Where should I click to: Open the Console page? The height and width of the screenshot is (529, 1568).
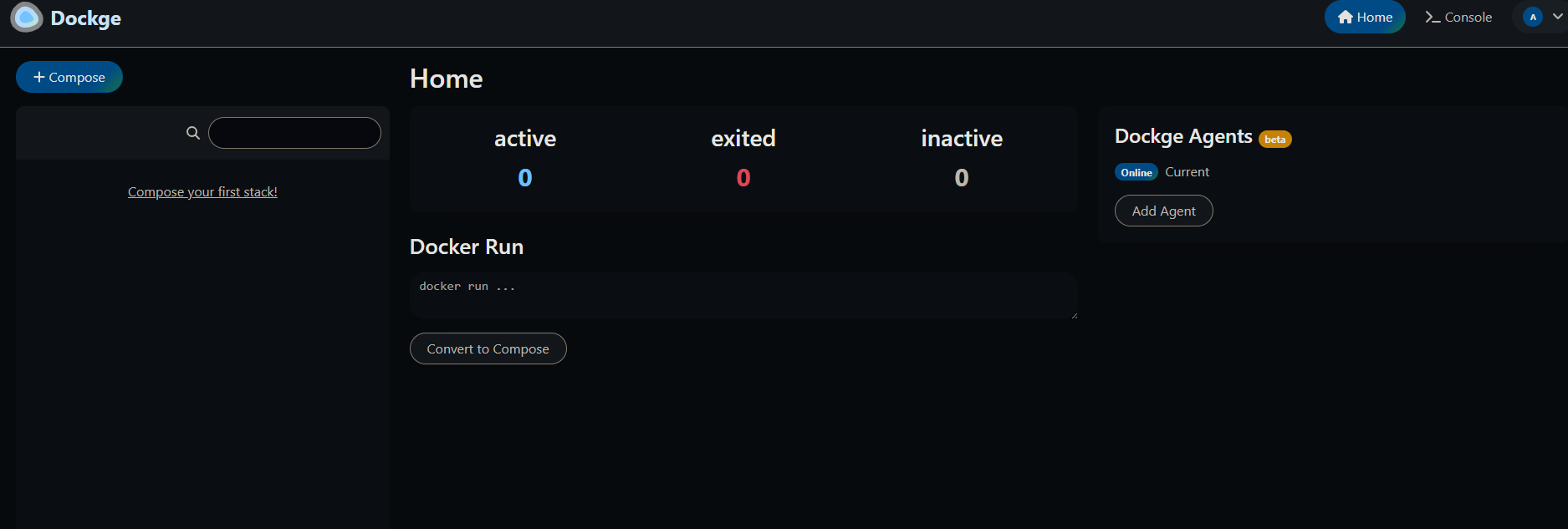[x=1458, y=18]
